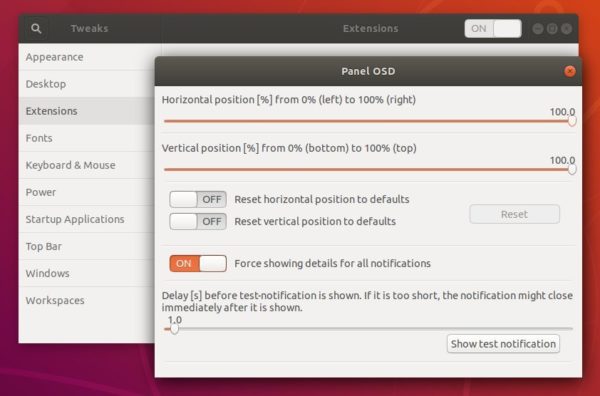This screenshot has width=600, height=396.
Task: Close the Tweaks window
Action: click(566, 29)
